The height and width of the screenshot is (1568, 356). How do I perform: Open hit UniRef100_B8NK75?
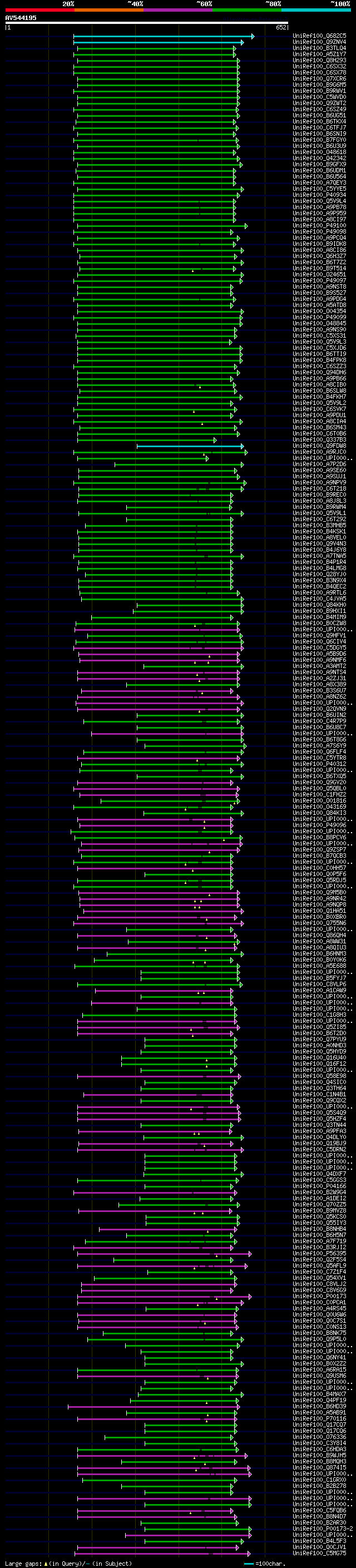(319, 1332)
